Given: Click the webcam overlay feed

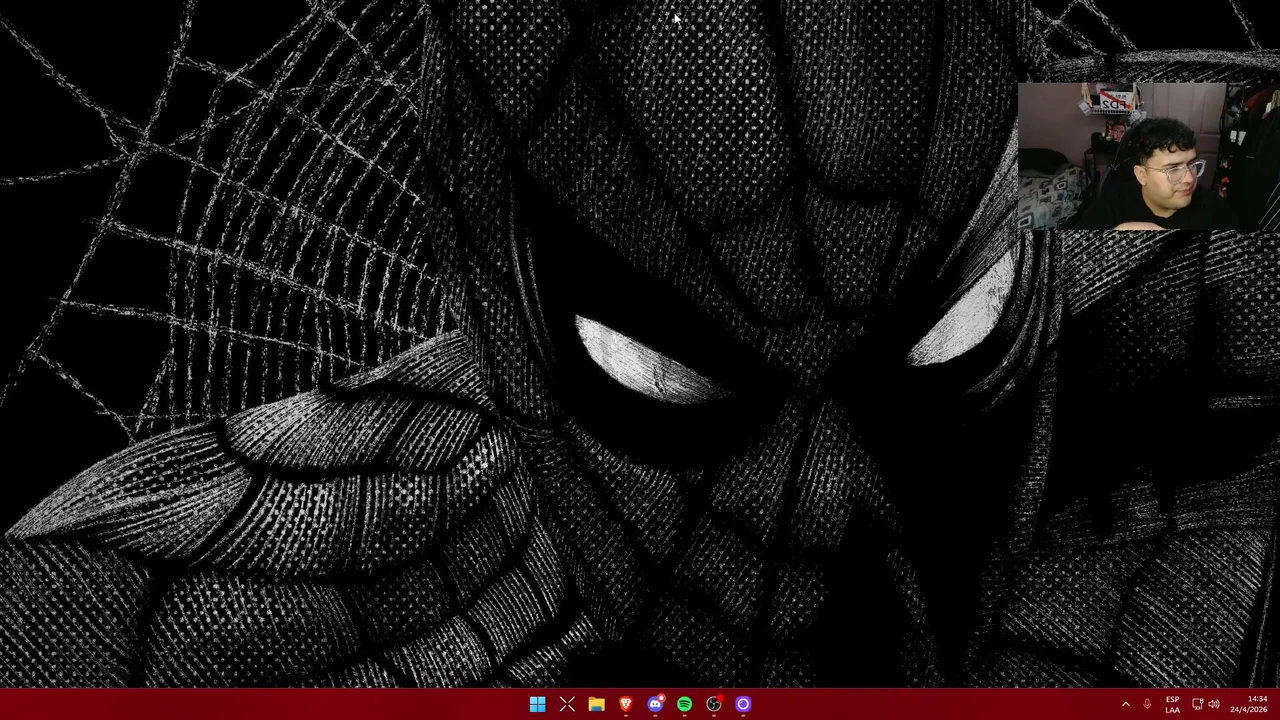Looking at the screenshot, I should pyautogui.click(x=1148, y=156).
